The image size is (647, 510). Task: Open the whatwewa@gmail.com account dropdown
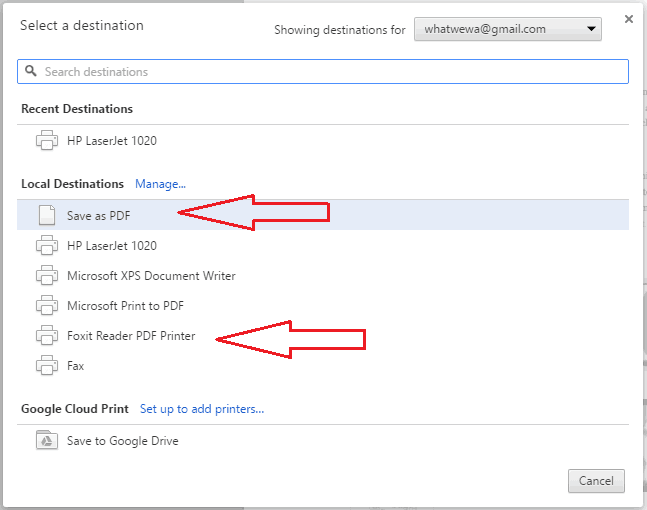pyautogui.click(x=508, y=29)
